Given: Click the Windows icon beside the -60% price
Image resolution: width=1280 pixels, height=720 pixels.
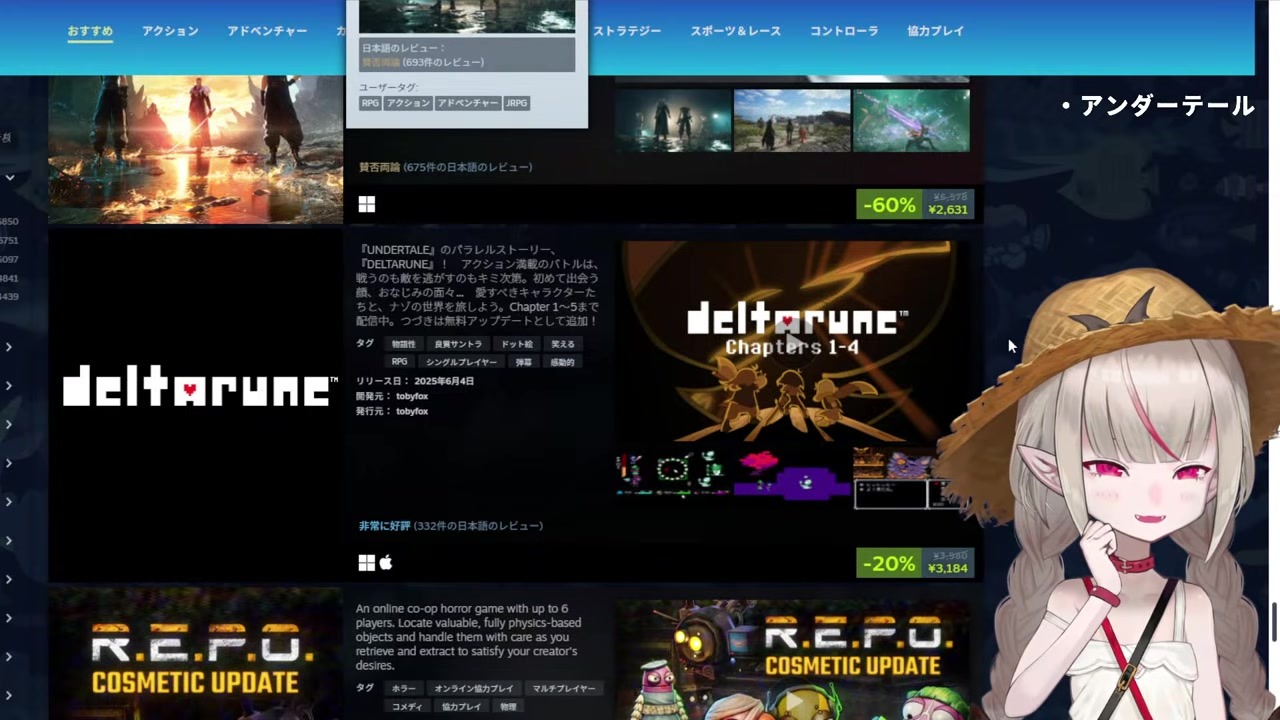Looking at the screenshot, I should 366,204.
